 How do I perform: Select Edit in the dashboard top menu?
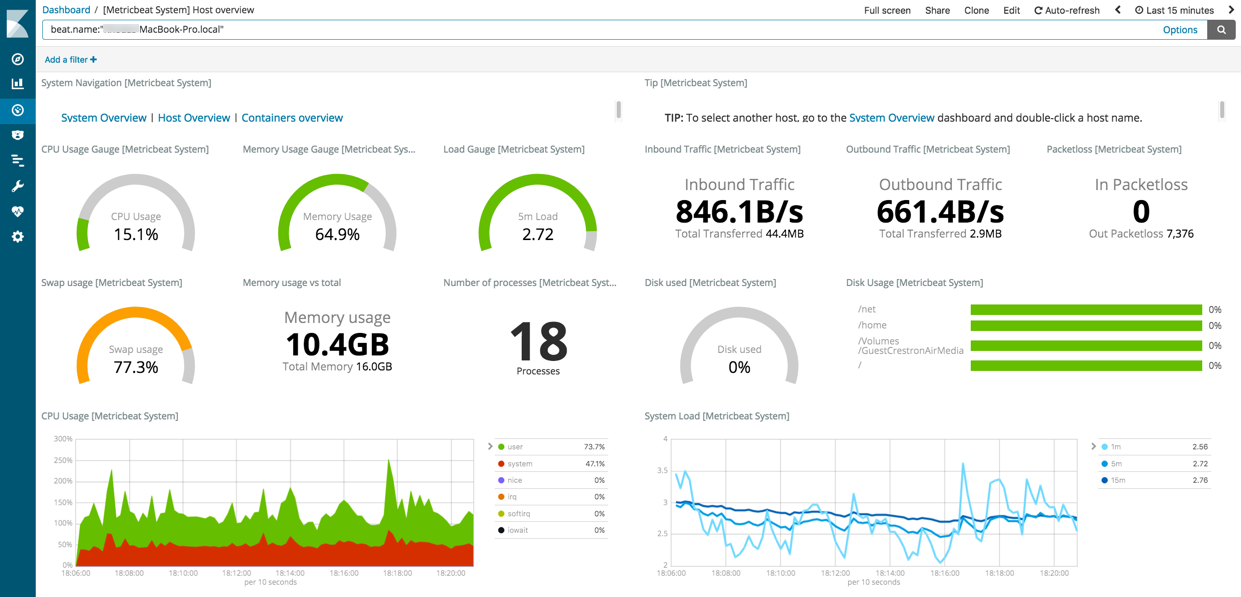[x=1011, y=10]
